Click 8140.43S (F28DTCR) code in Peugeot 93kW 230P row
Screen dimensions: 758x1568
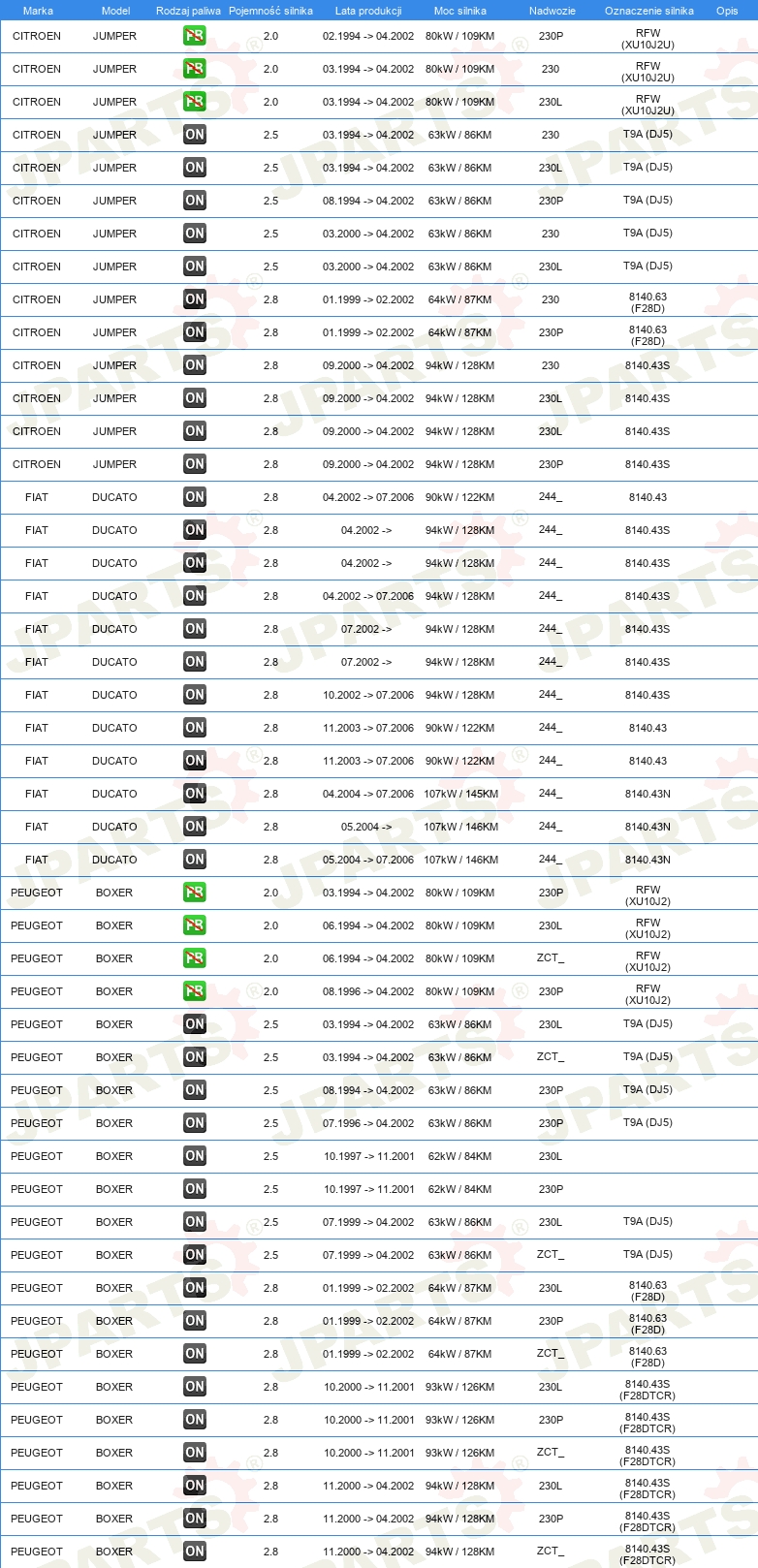pyautogui.click(x=647, y=1423)
